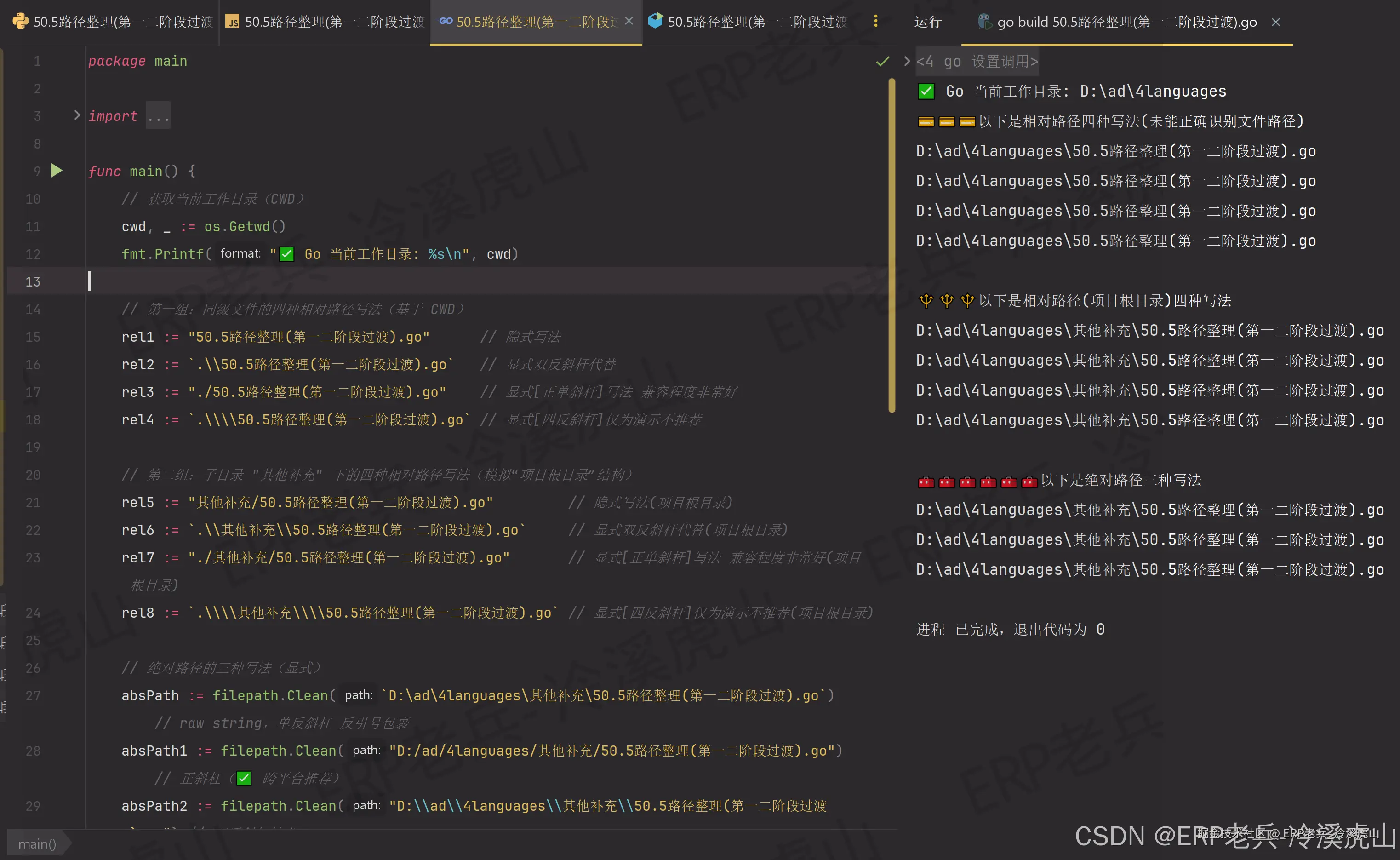
Task: Click the editor's vertical scrollbar thumb
Action: coord(893,245)
